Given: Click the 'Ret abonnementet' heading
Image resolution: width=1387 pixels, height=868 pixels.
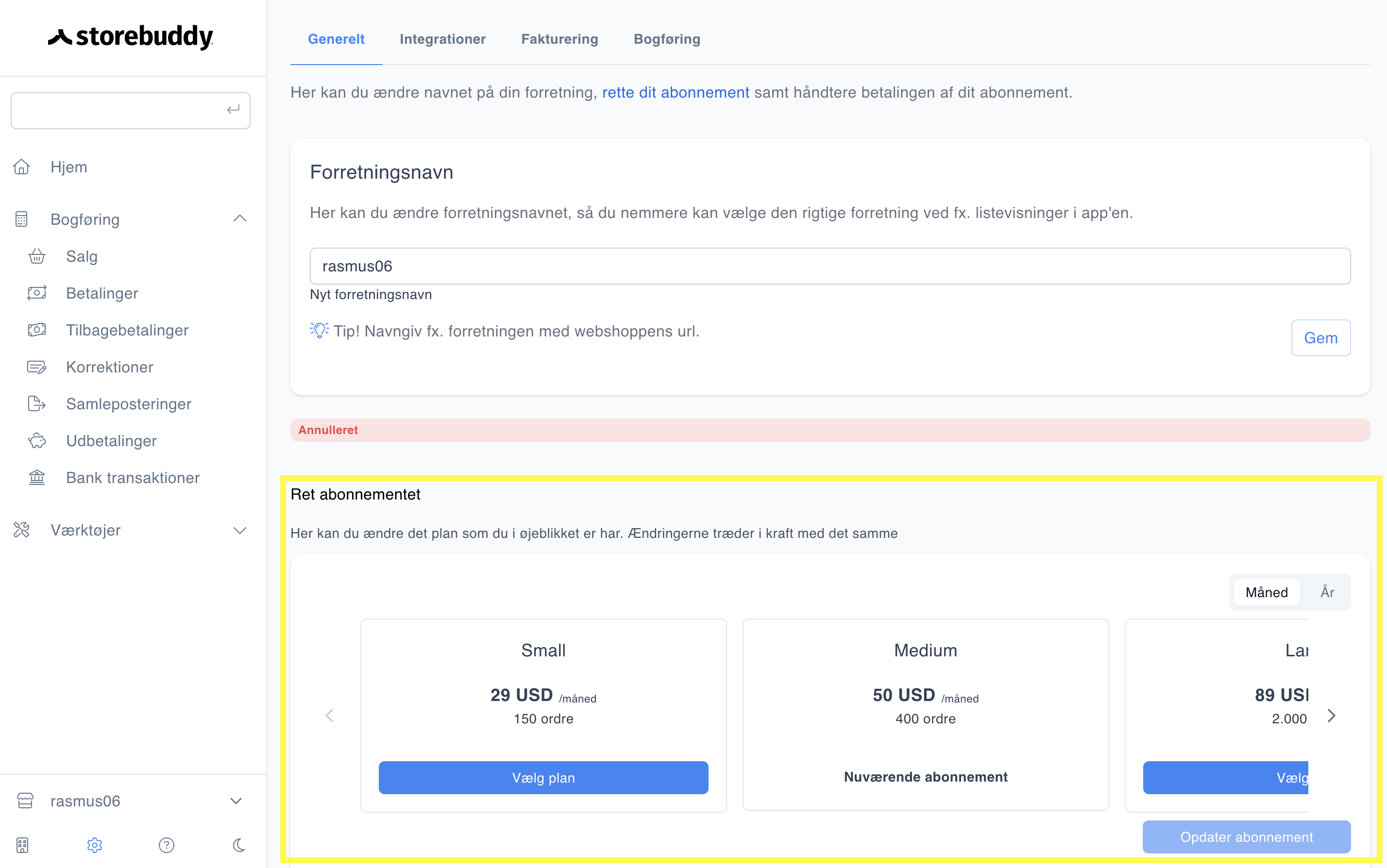Looking at the screenshot, I should coord(355,494).
